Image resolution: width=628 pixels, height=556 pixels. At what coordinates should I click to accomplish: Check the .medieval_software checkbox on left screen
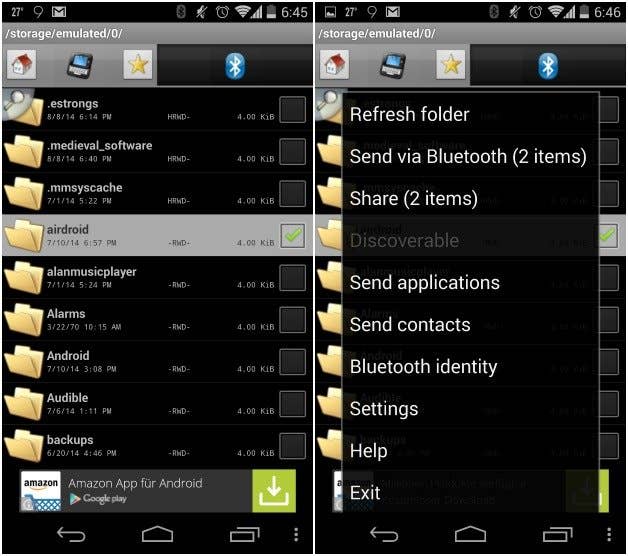[x=293, y=151]
